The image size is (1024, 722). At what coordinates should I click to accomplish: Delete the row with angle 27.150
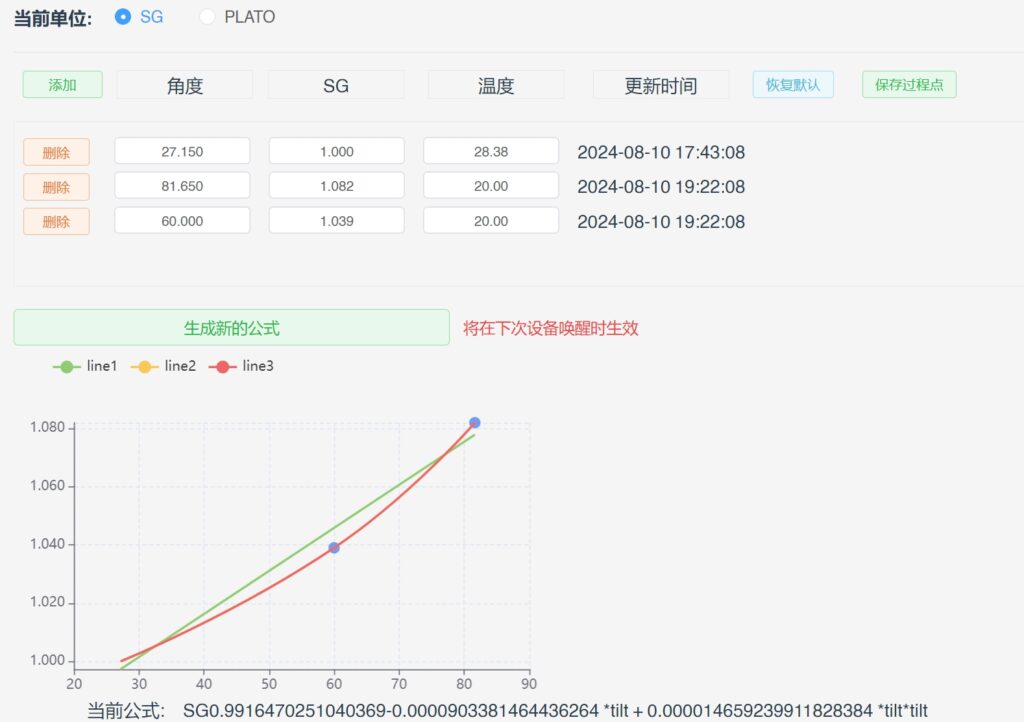point(56,152)
